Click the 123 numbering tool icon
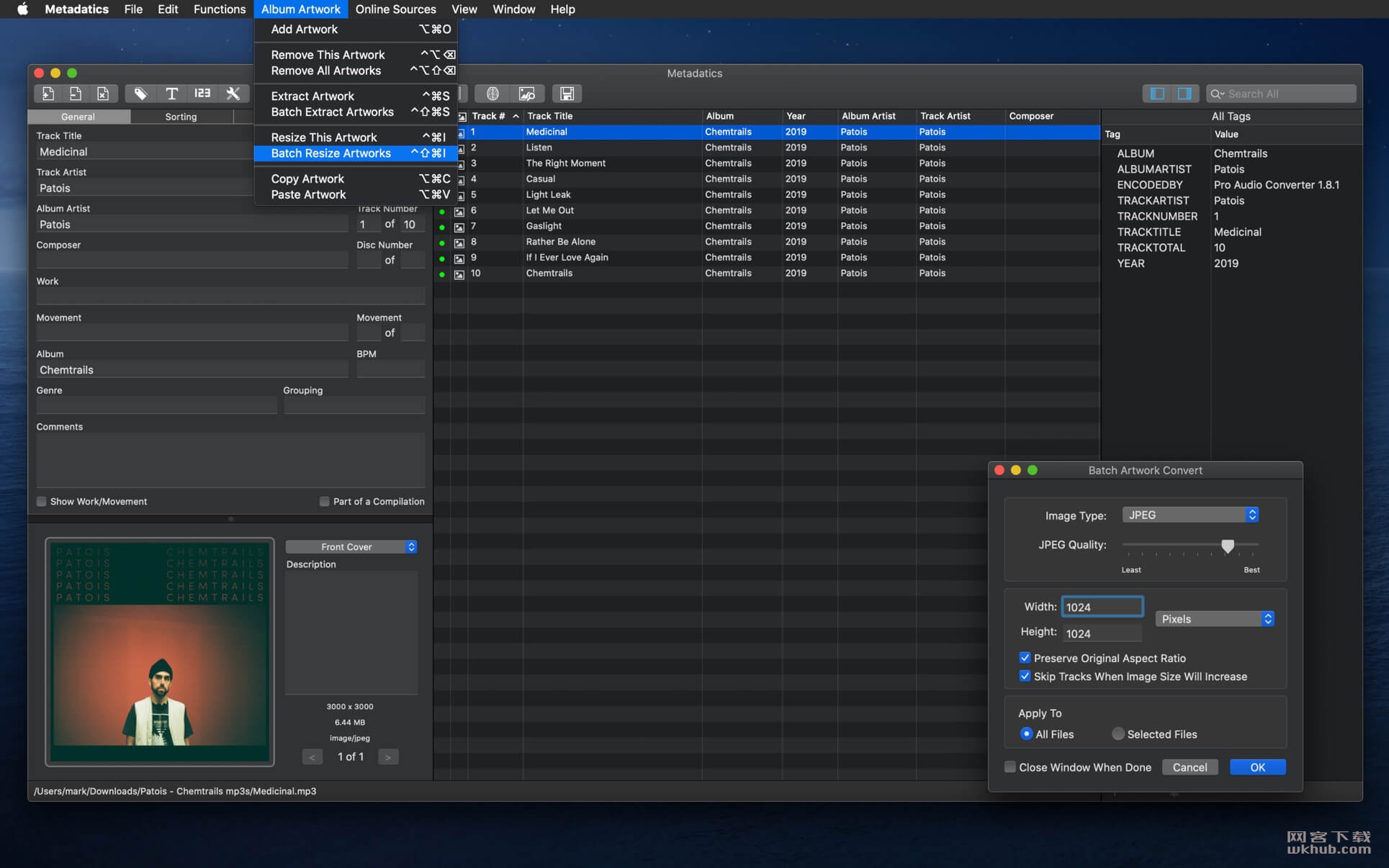The height and width of the screenshot is (868, 1389). coord(202,94)
